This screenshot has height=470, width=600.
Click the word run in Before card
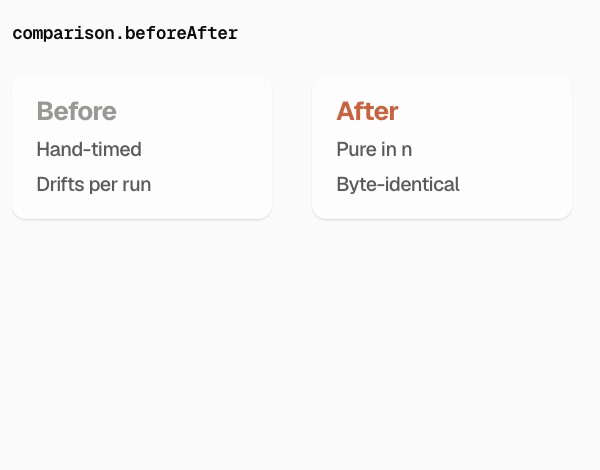[137, 184]
